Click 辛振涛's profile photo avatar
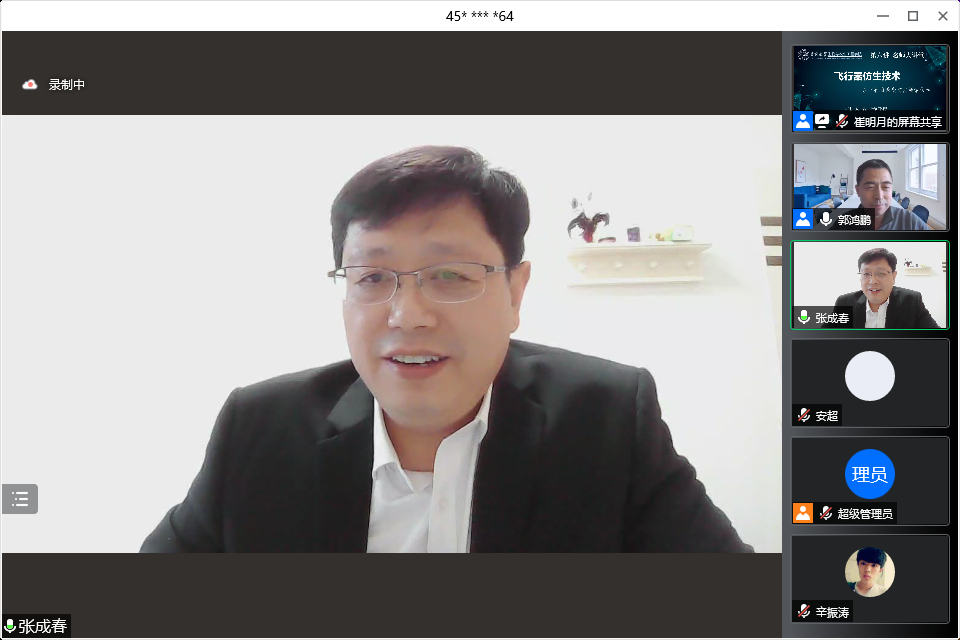This screenshot has height=640, width=960. [x=870, y=572]
